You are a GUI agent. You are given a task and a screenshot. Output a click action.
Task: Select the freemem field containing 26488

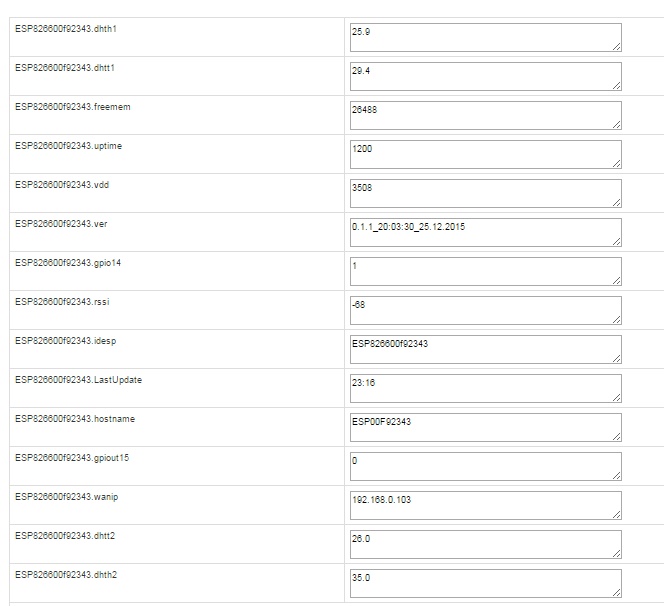click(485, 115)
